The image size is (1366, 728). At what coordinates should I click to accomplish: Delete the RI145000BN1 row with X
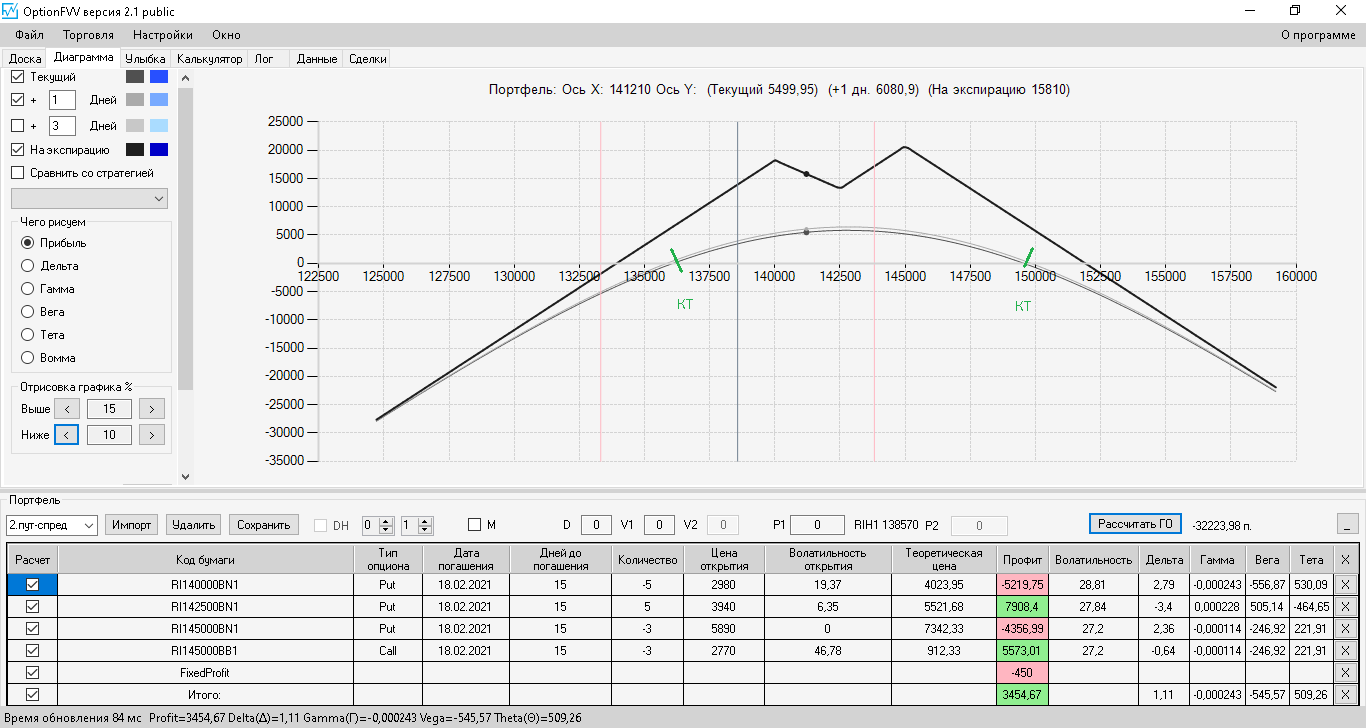click(x=1344, y=629)
